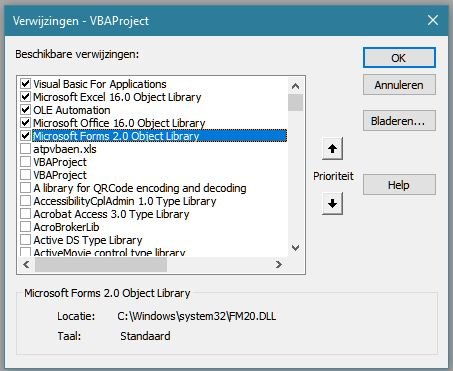Check AccessibilityCplAdmin 1.0 Type Library checkbox
Screen dimensions: 453x371
(x=25, y=201)
